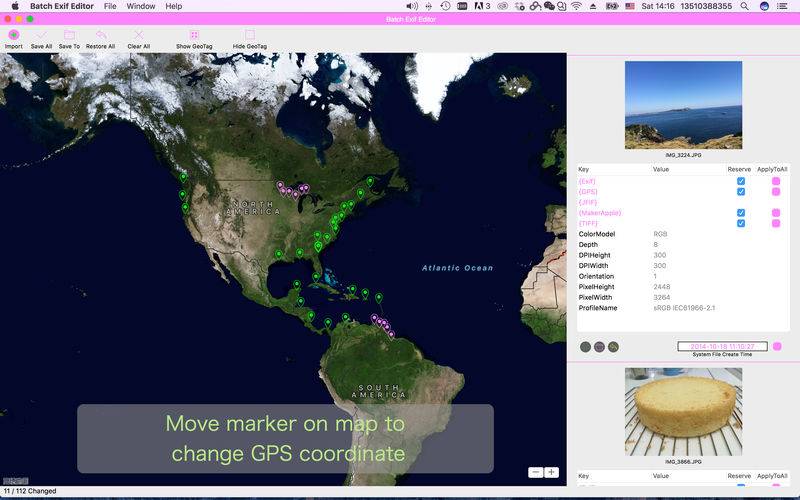Viewport: 800px width, 500px height.
Task: Click ApplyToAll pink button for {GPS}
Action: tap(776, 192)
